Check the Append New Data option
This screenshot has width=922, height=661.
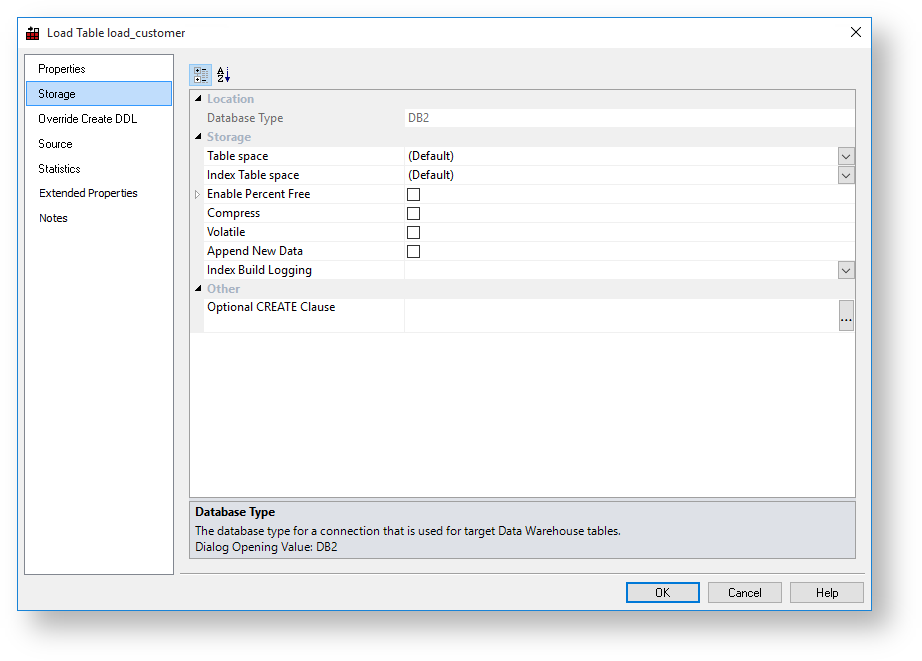(413, 252)
